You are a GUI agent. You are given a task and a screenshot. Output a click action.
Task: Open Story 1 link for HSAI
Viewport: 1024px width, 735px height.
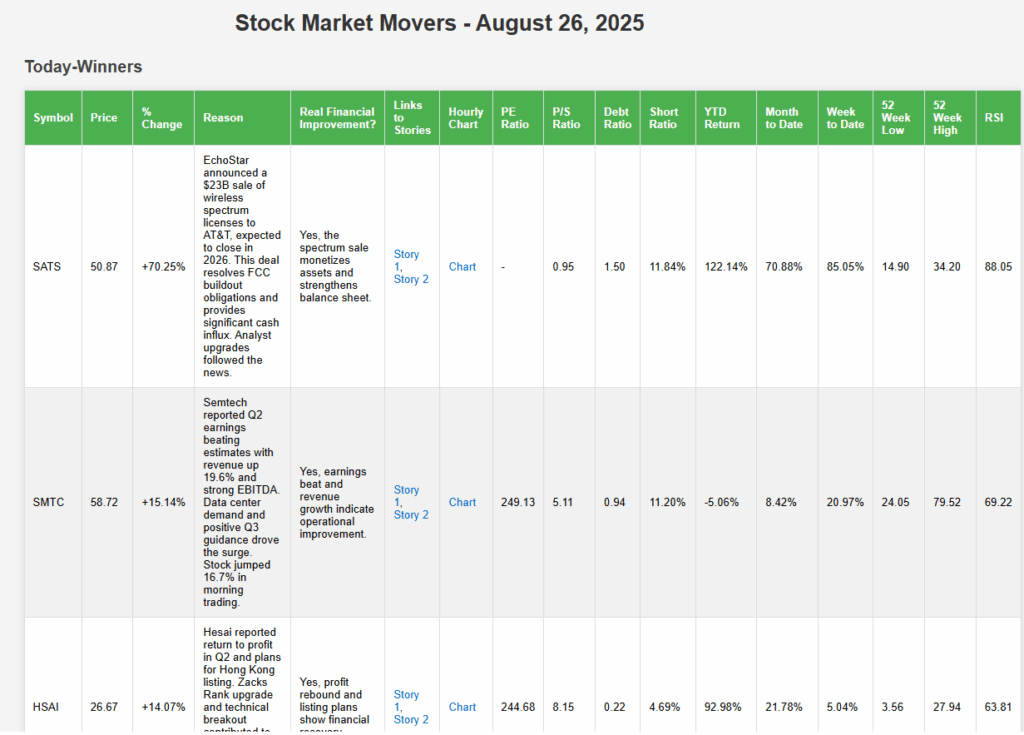406,694
